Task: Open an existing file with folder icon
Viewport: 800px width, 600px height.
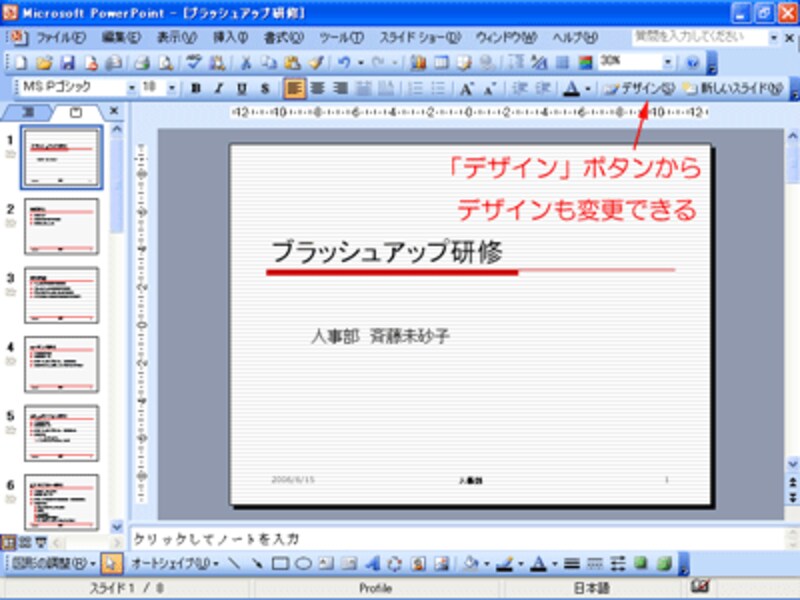Action: (x=44, y=63)
